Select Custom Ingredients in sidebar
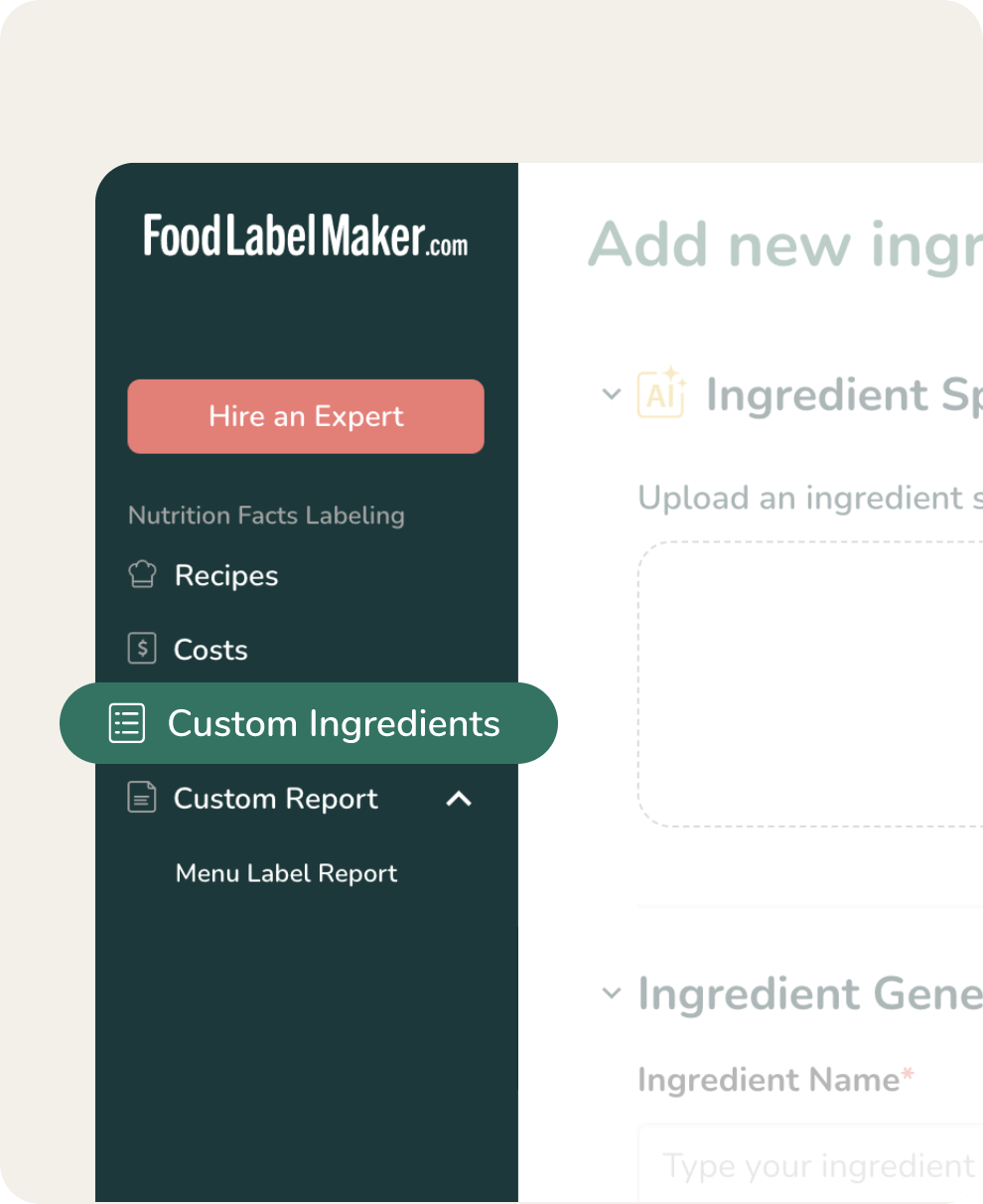The height and width of the screenshot is (1204, 983). pos(334,723)
